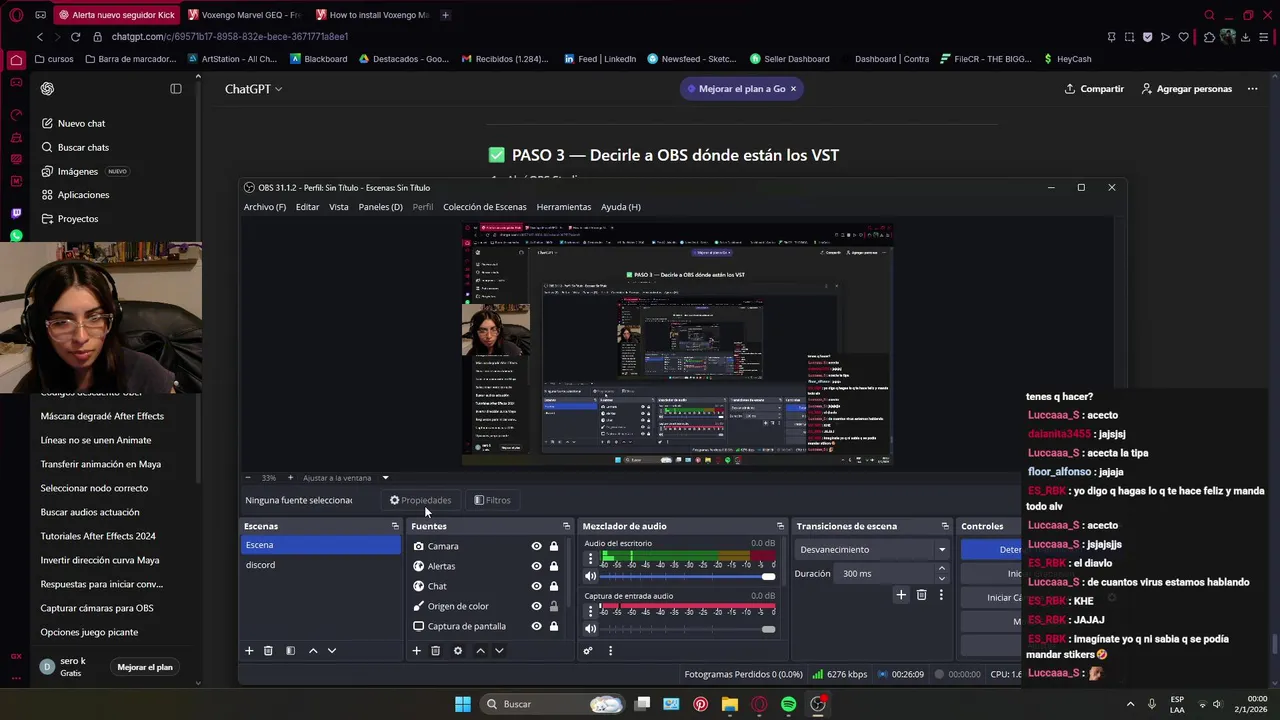This screenshot has height=720, width=1280.
Task: Open options dots for Captura de entrada audio
Action: pyautogui.click(x=590, y=610)
